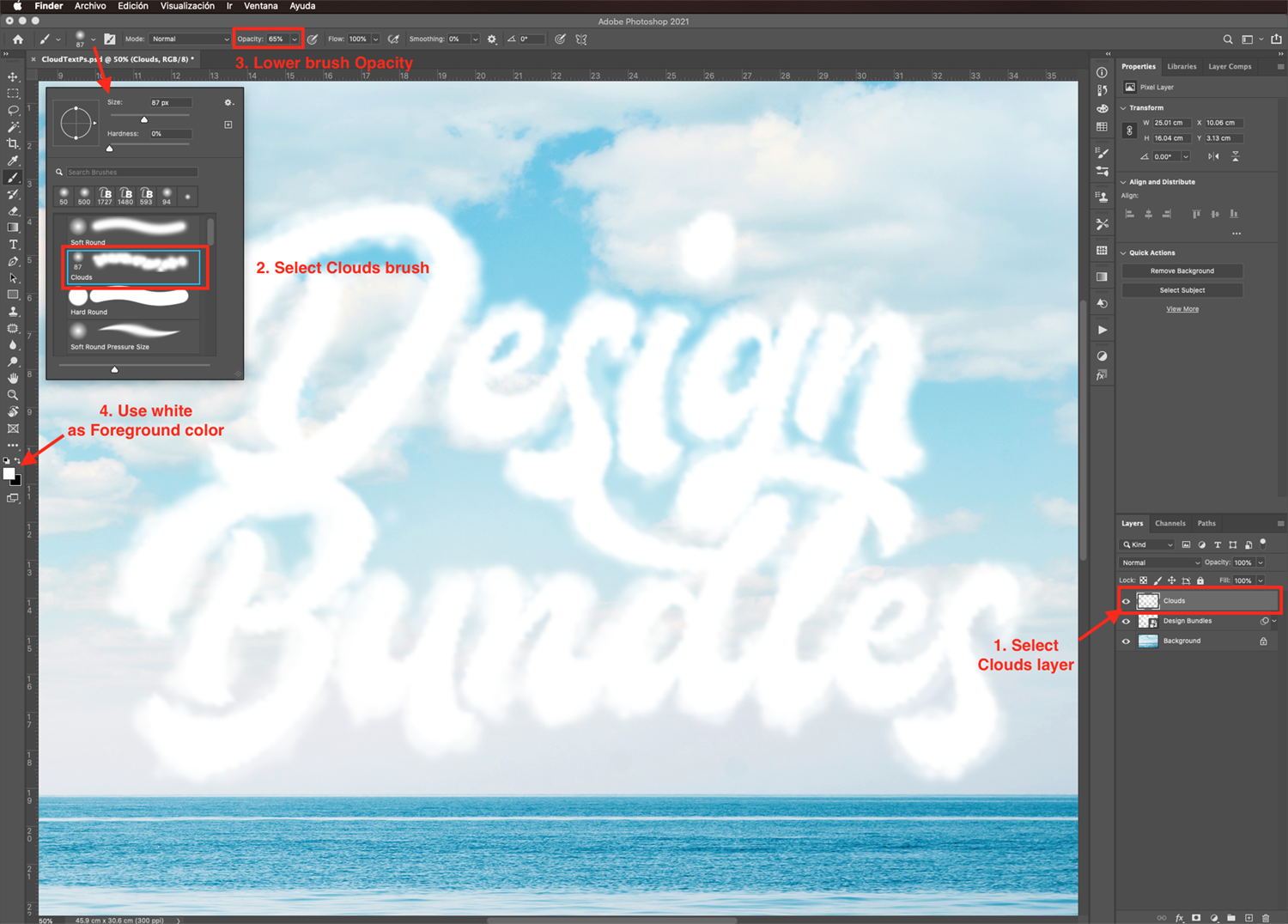Collapse the Quick Actions section
1288x924 pixels.
(x=1123, y=253)
